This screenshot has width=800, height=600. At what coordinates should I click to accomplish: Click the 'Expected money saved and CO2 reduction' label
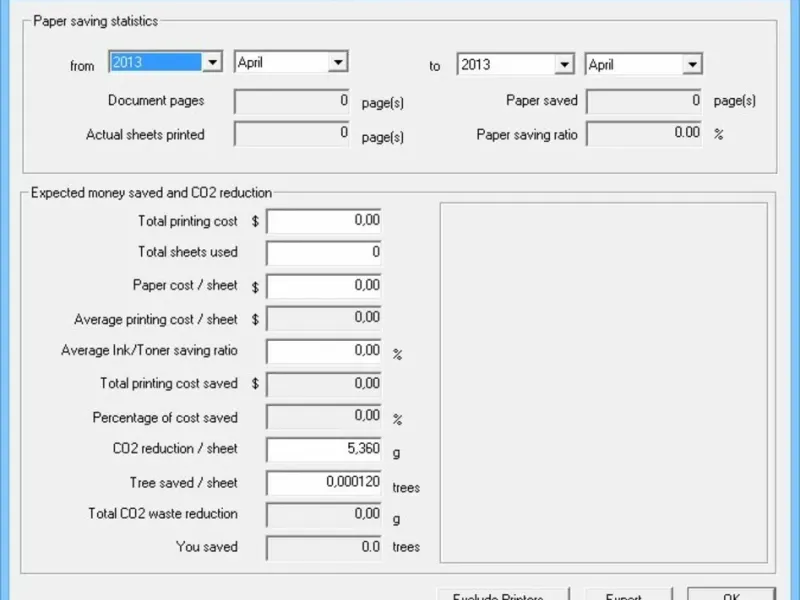[151, 192]
